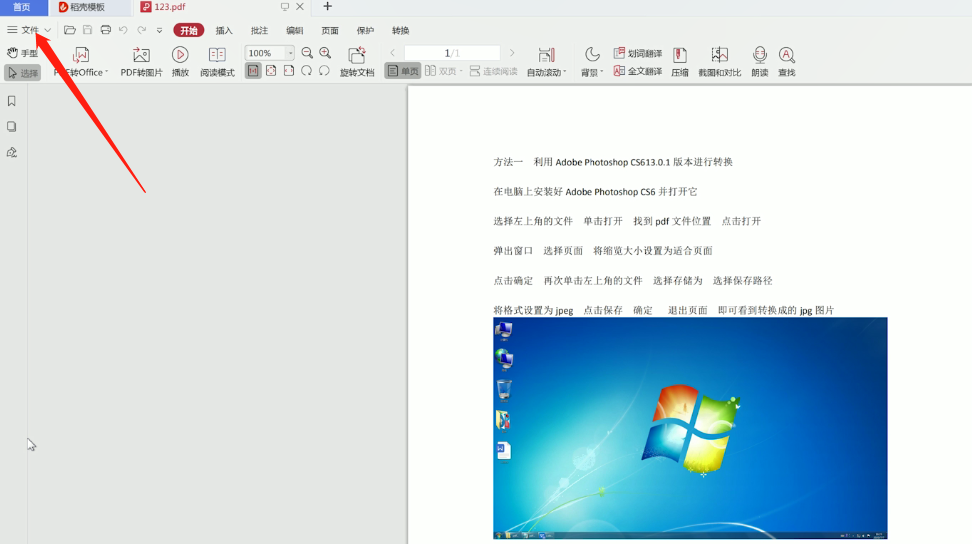Click the monitor icon on 123.pdf tab
Image resolution: width=972 pixels, height=544 pixels.
tap(285, 7)
